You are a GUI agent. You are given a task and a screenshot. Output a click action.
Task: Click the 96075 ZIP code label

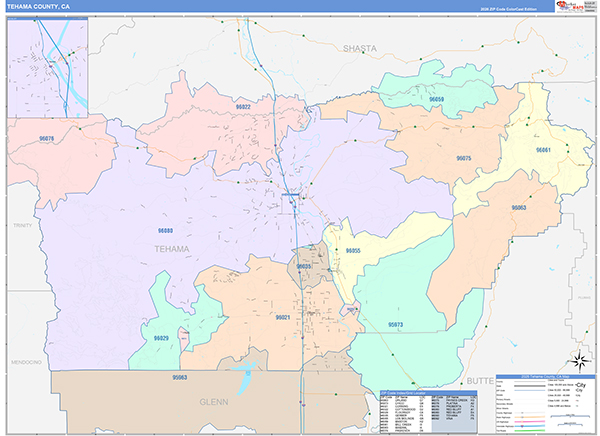tap(463, 158)
